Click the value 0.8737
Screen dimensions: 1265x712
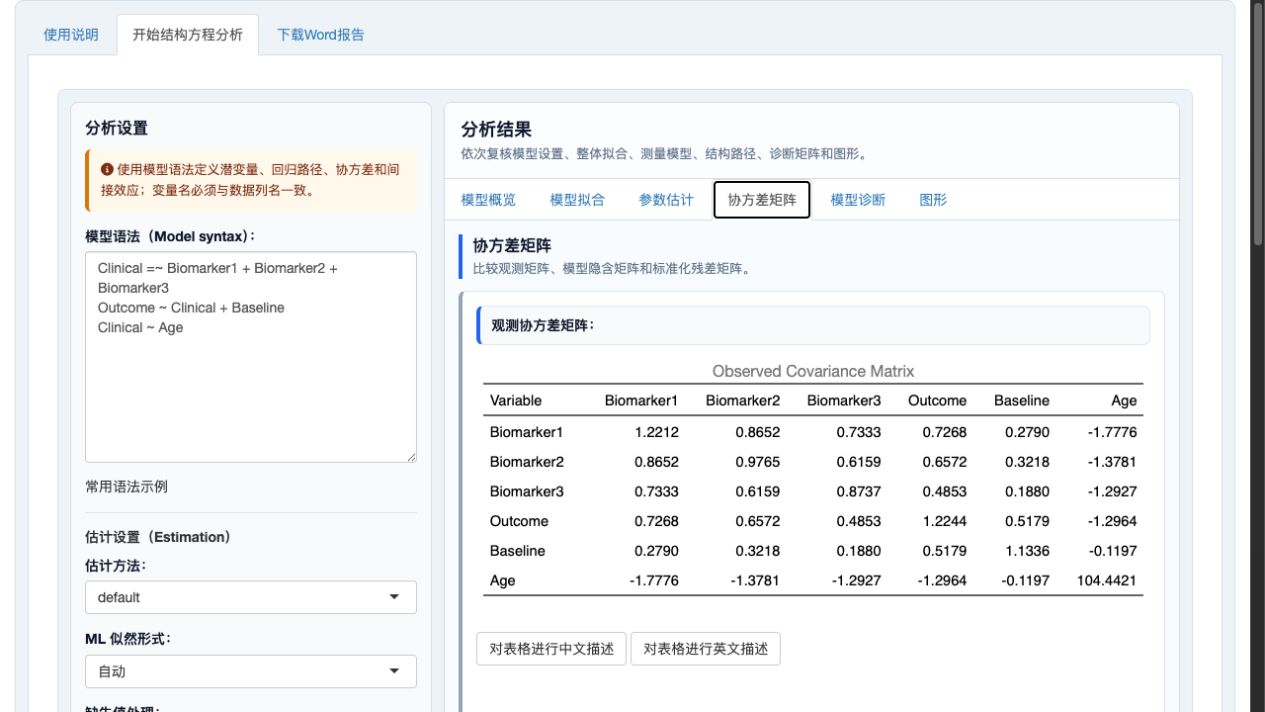click(x=859, y=492)
